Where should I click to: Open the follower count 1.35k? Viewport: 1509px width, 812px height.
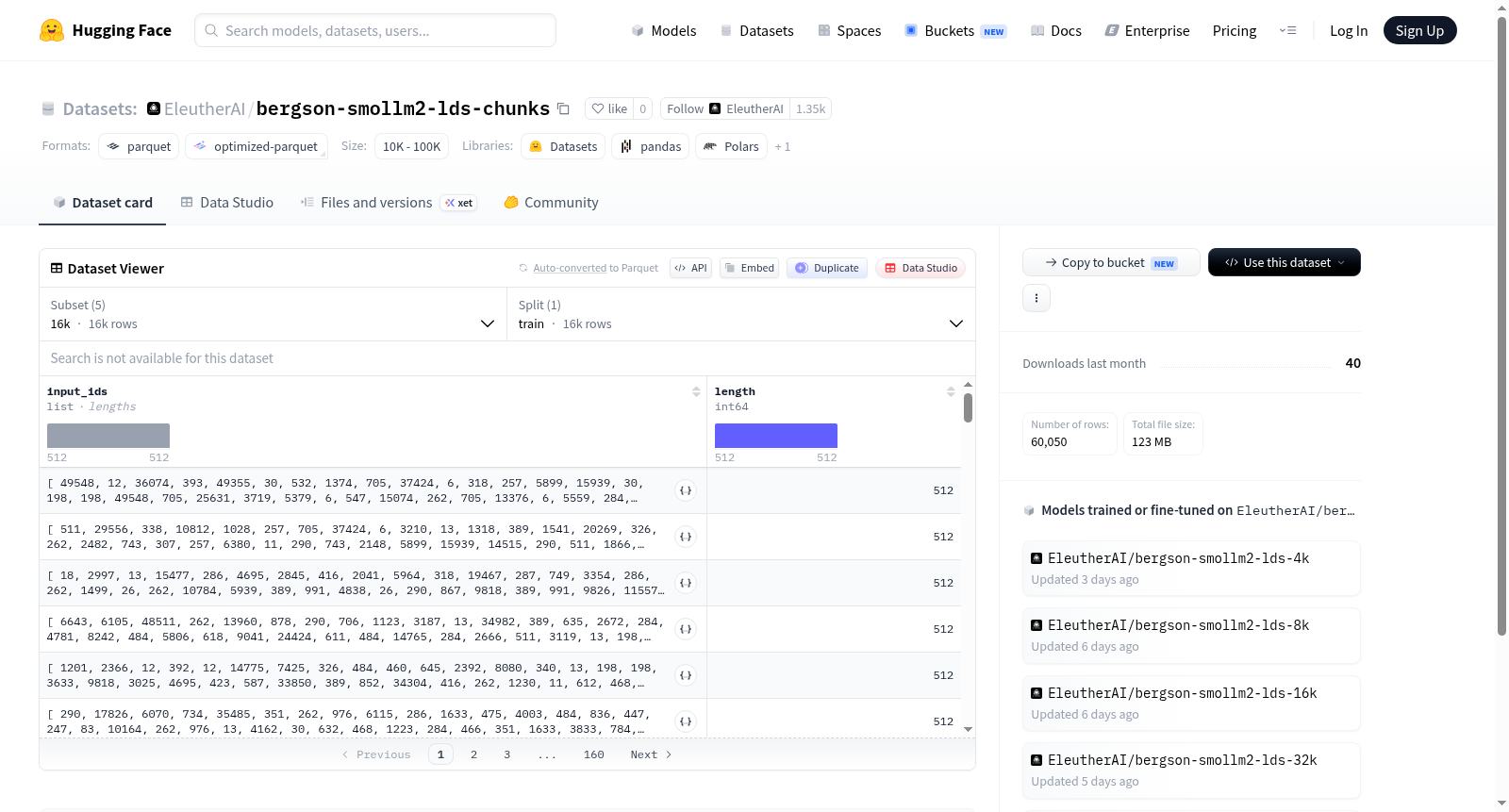(810, 108)
